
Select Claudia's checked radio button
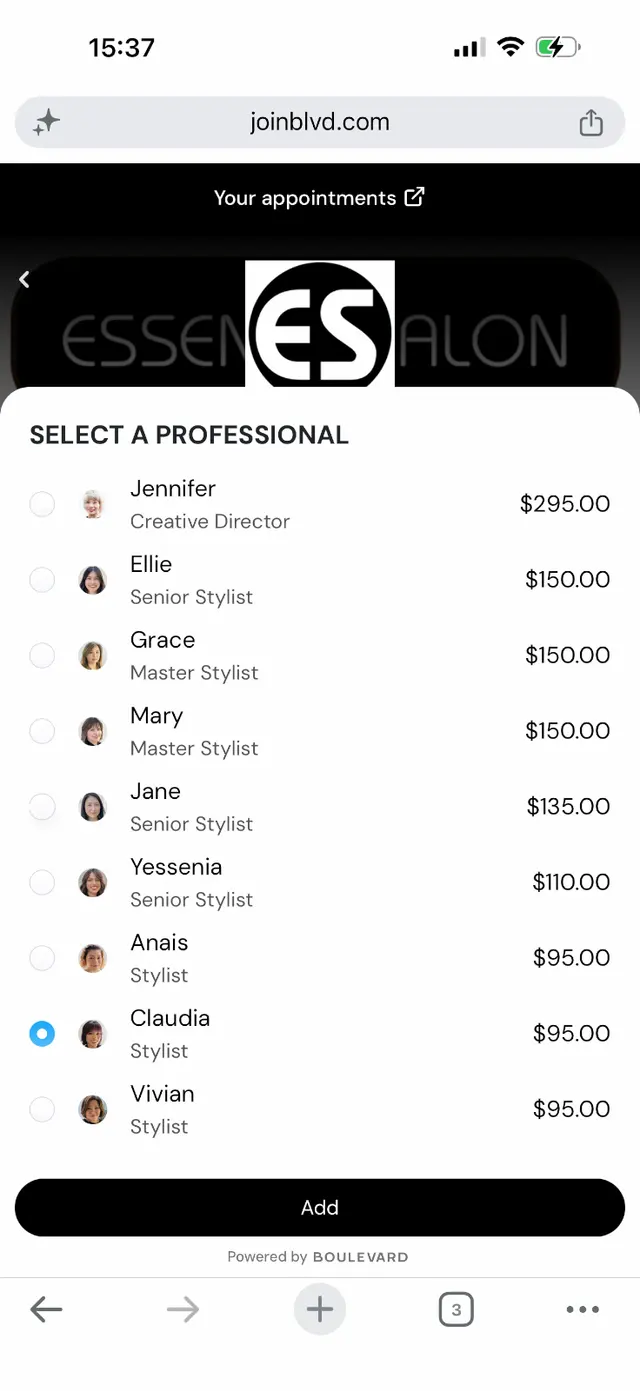pyautogui.click(x=42, y=1034)
